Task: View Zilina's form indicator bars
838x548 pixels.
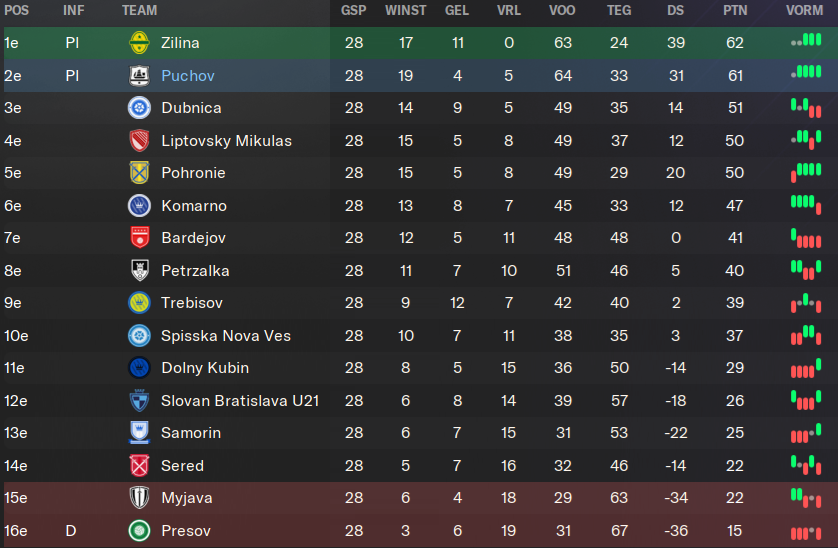Action: point(806,40)
